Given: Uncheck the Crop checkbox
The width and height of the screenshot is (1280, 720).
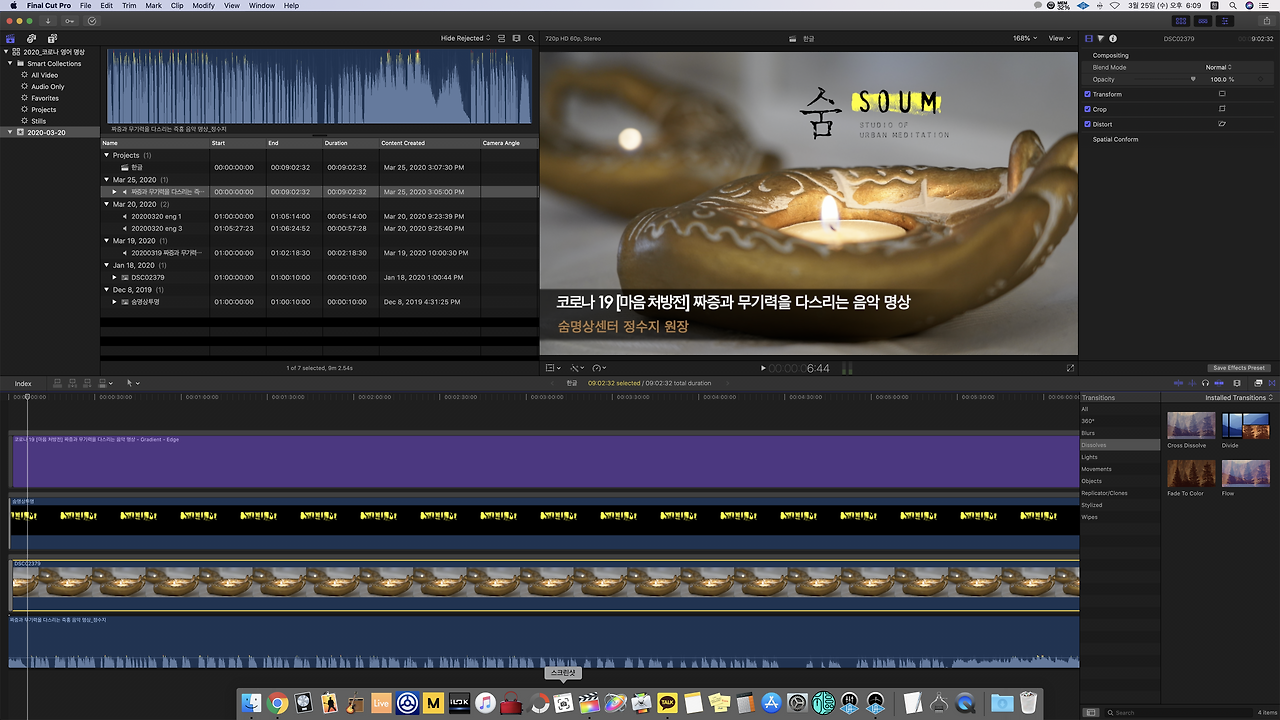Looking at the screenshot, I should (x=1088, y=109).
